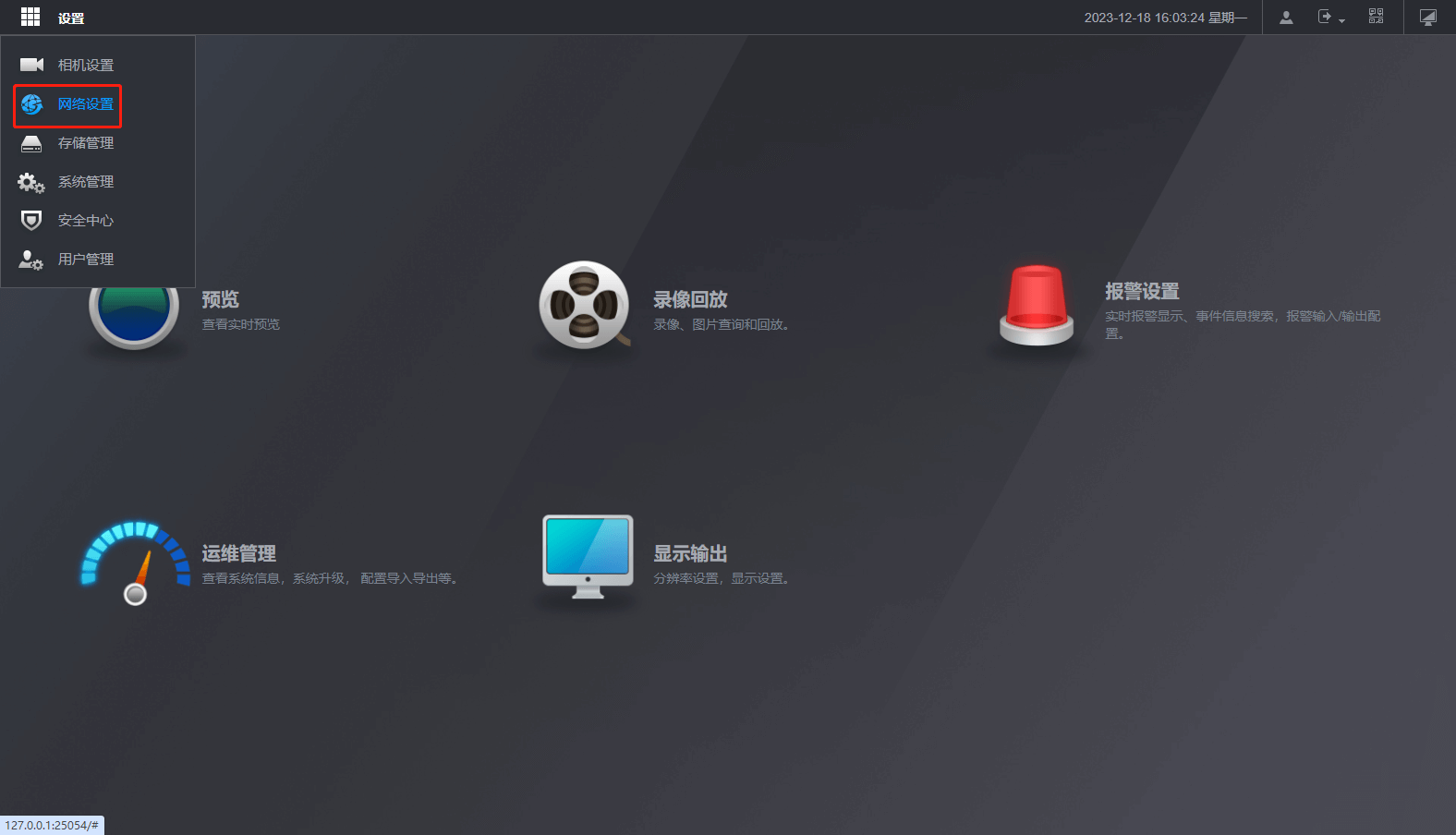Open the film reel playback icon
This screenshot has height=835, width=1456.
click(585, 306)
